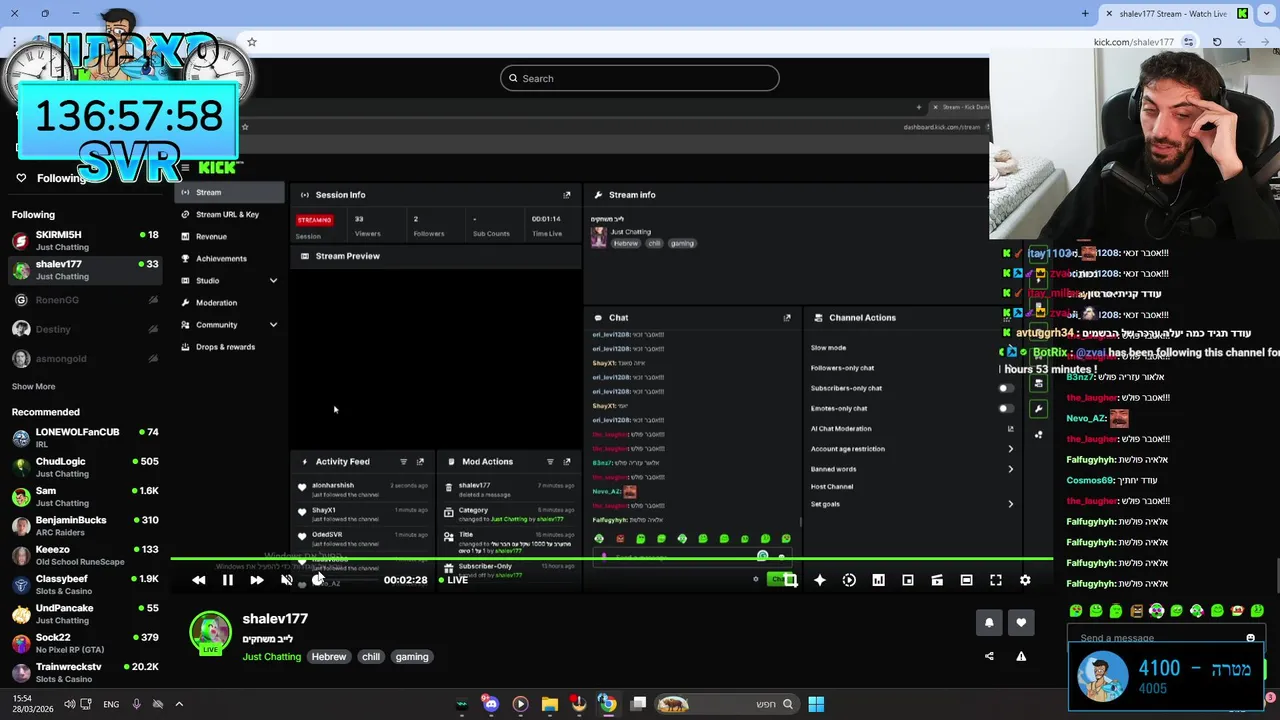Screen dimensions: 1280x720
Task: Expand Set goals setting
Action: click(x=1010, y=504)
